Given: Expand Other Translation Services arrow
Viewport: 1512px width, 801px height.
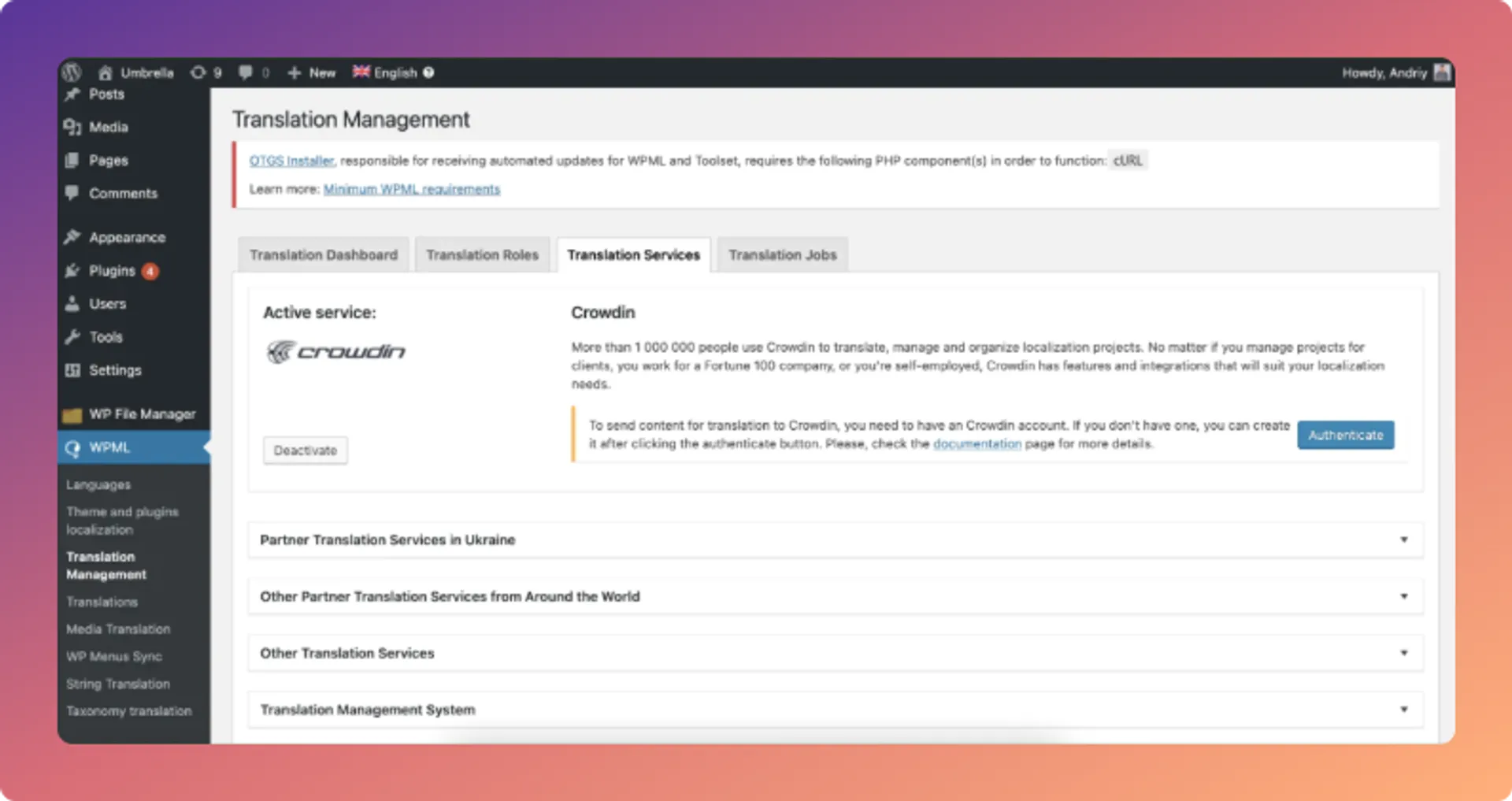Looking at the screenshot, I should 1403,653.
